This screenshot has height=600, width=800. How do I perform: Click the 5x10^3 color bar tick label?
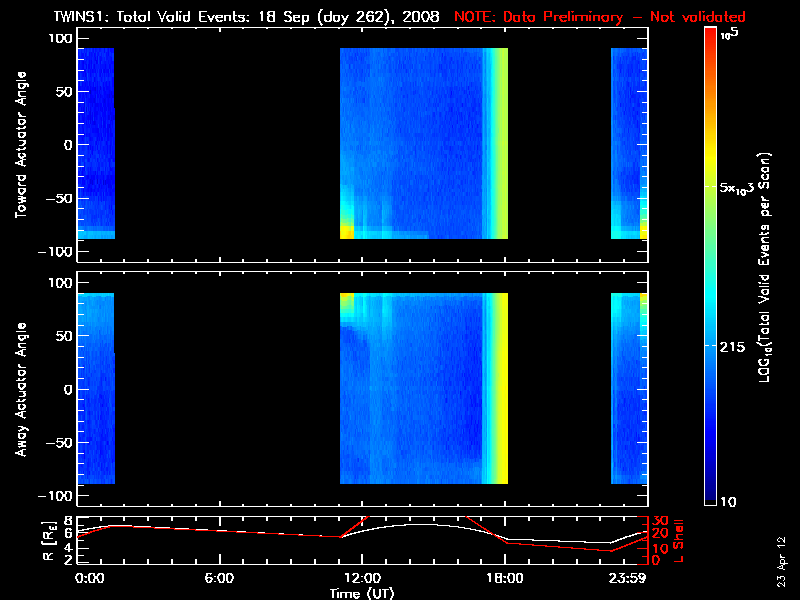pos(742,188)
